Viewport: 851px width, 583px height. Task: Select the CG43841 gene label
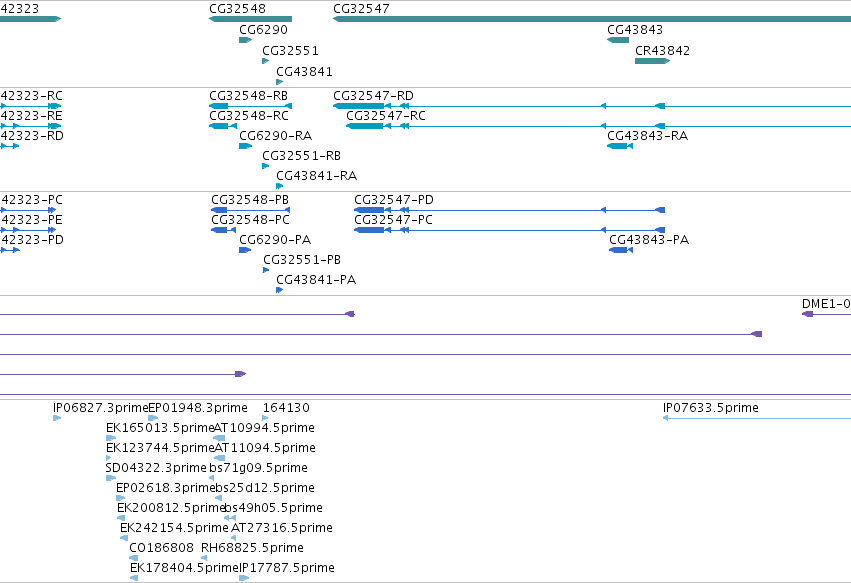point(304,72)
